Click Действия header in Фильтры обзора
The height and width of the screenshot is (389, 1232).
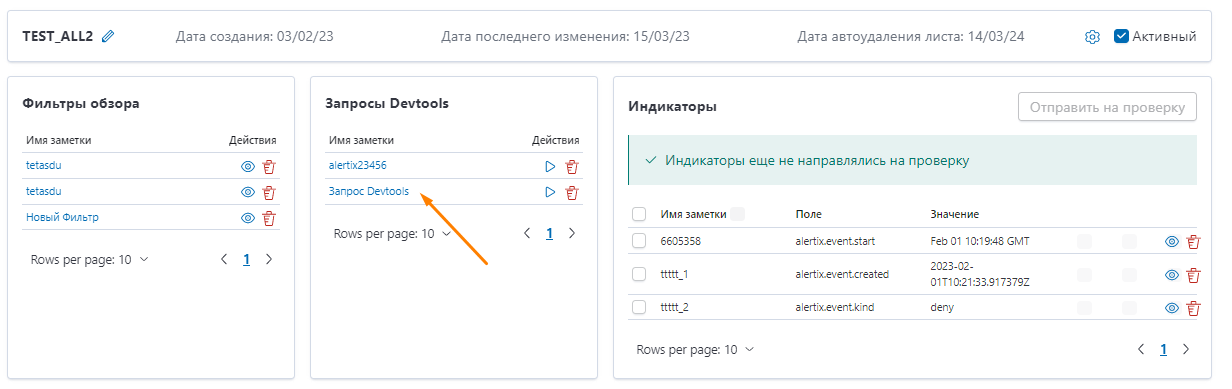pos(253,140)
